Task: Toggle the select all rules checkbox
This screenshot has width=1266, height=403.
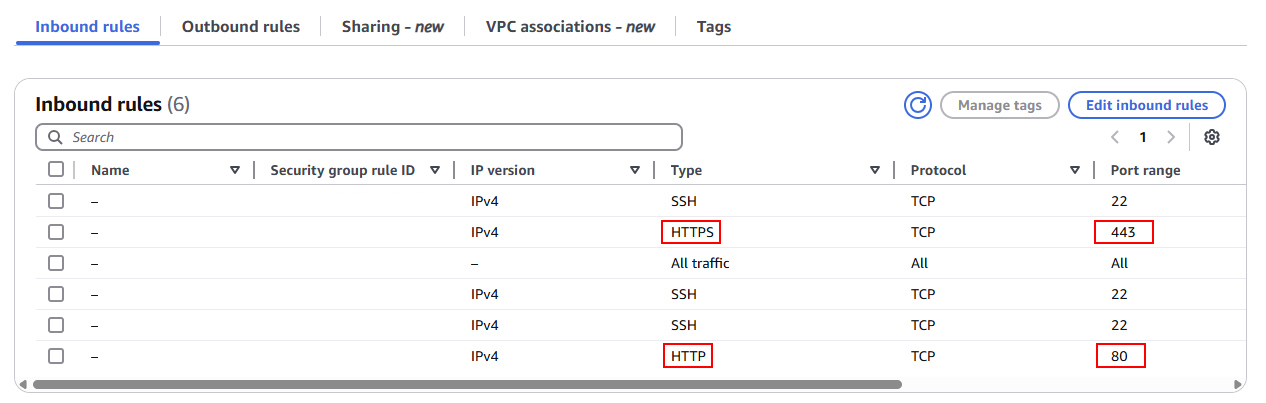Action: click(56, 170)
